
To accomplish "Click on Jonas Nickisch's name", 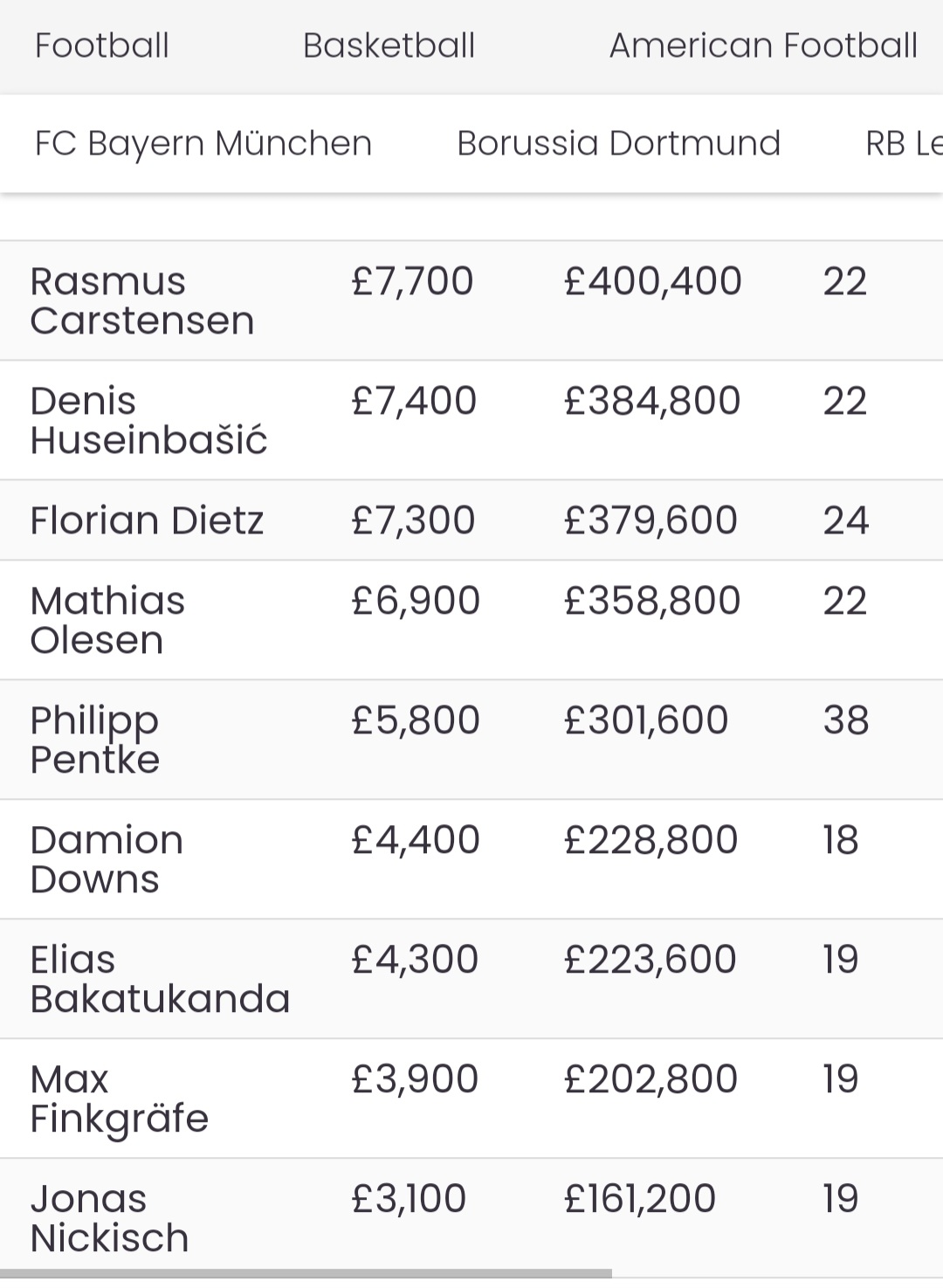I will point(109,1218).
